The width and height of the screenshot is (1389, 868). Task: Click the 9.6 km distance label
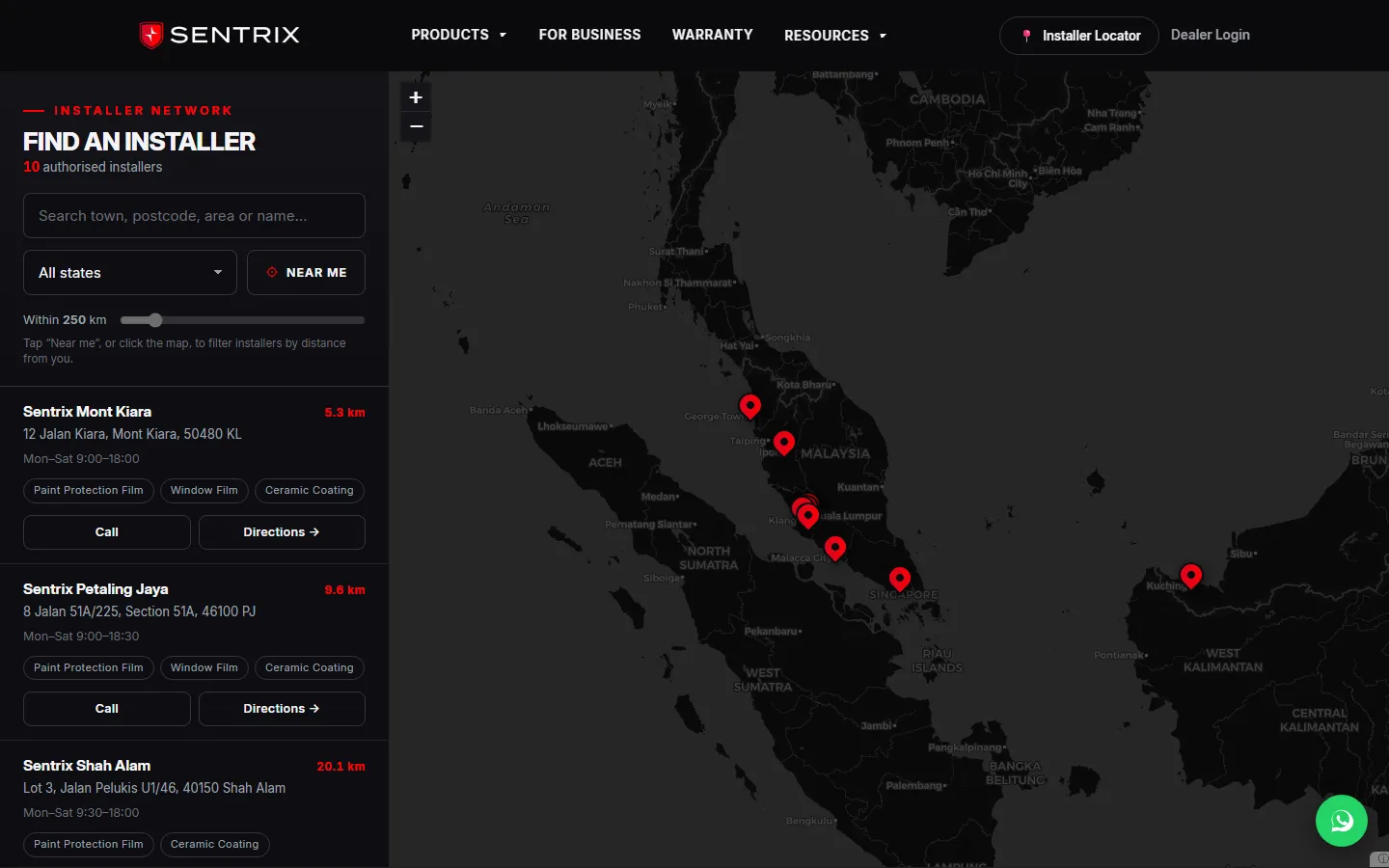click(344, 590)
